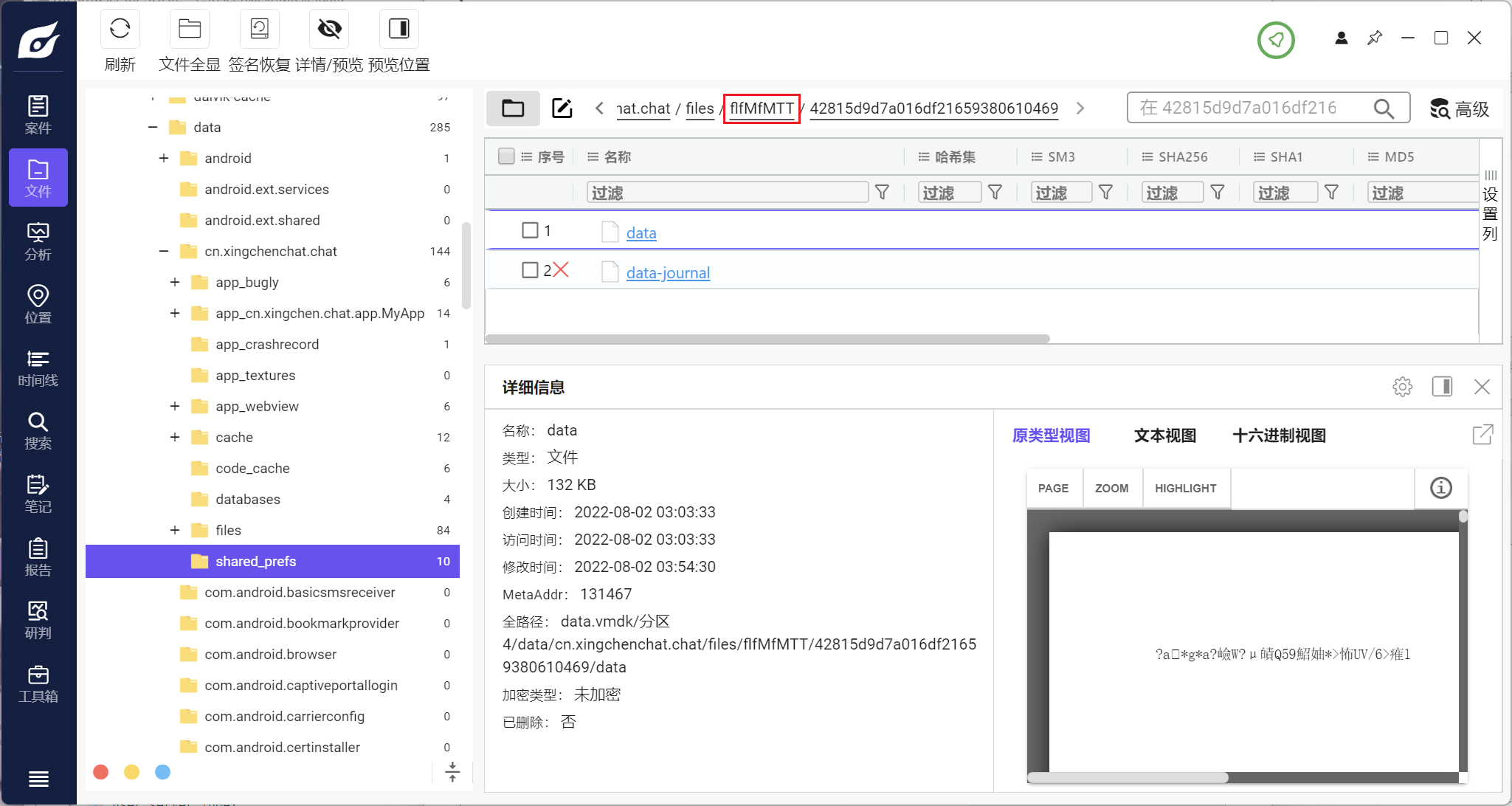Click 设置列 column settings
Viewport: 1512px width, 806px height.
(x=1491, y=206)
